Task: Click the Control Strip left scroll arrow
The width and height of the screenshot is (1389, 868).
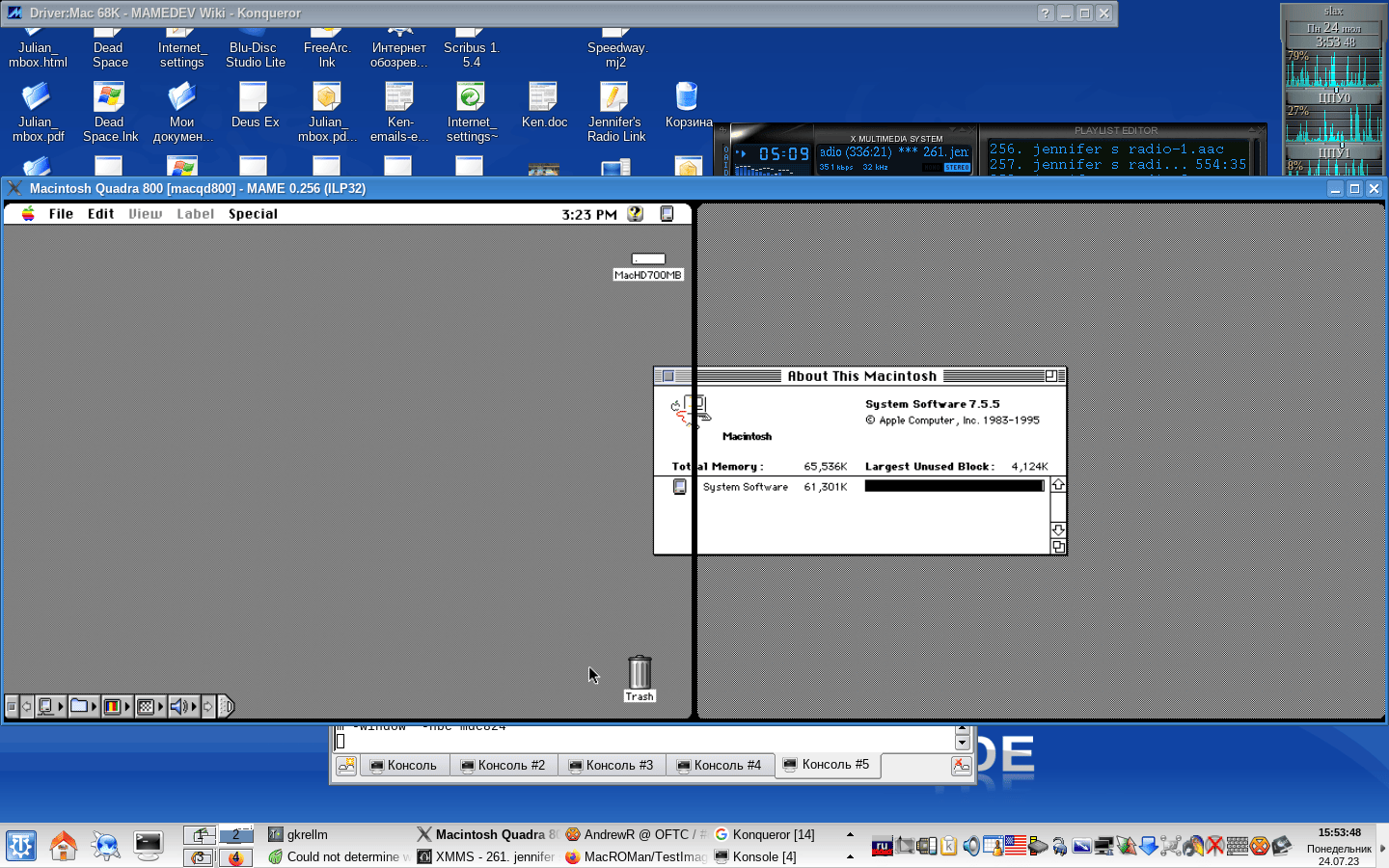Action: coord(26,707)
